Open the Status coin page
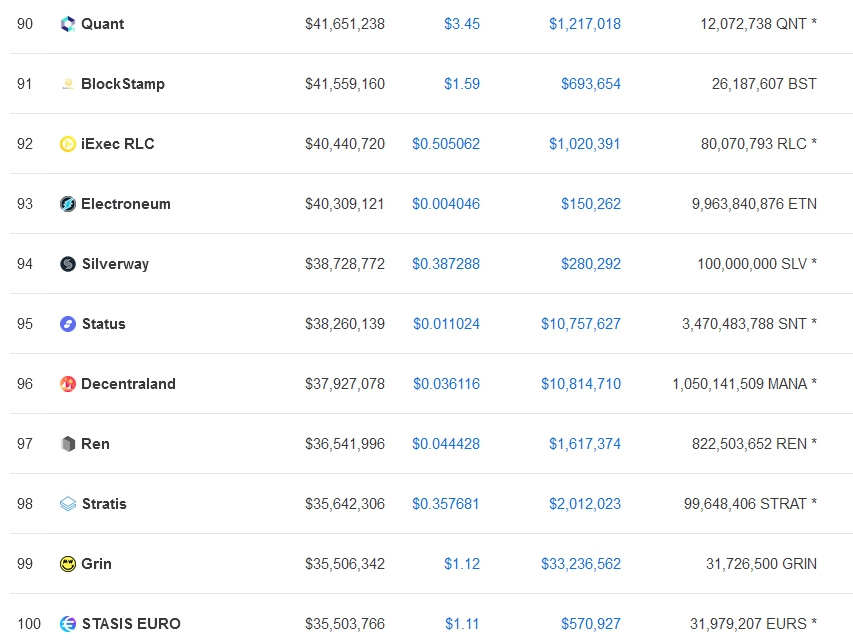 (x=103, y=324)
